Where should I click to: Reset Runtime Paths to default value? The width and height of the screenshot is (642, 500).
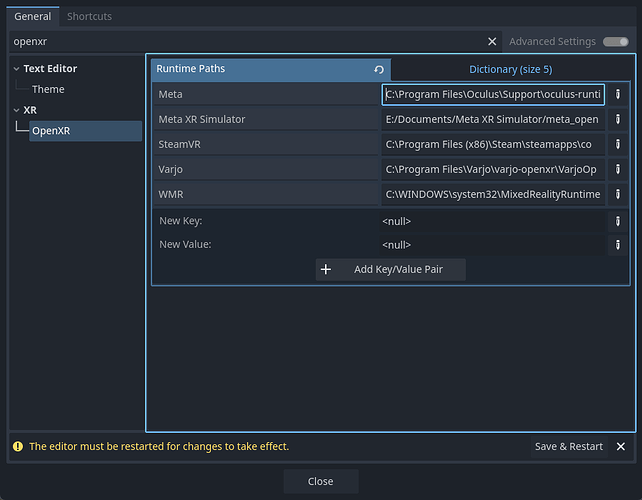(379, 70)
